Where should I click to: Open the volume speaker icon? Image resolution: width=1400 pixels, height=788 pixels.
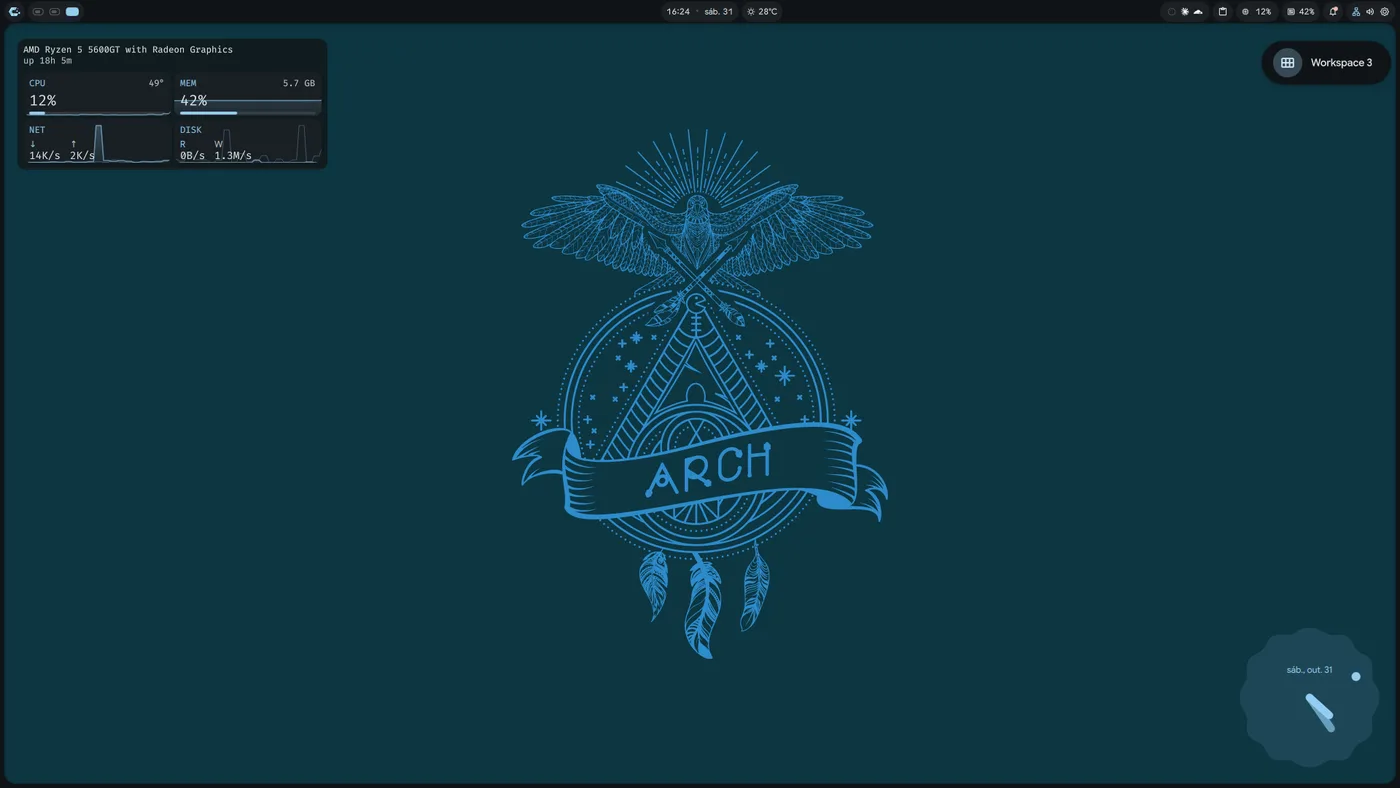click(x=1370, y=12)
